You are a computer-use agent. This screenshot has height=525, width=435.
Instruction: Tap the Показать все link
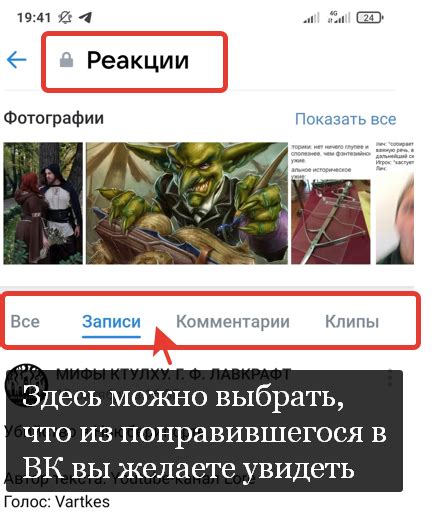(345, 119)
